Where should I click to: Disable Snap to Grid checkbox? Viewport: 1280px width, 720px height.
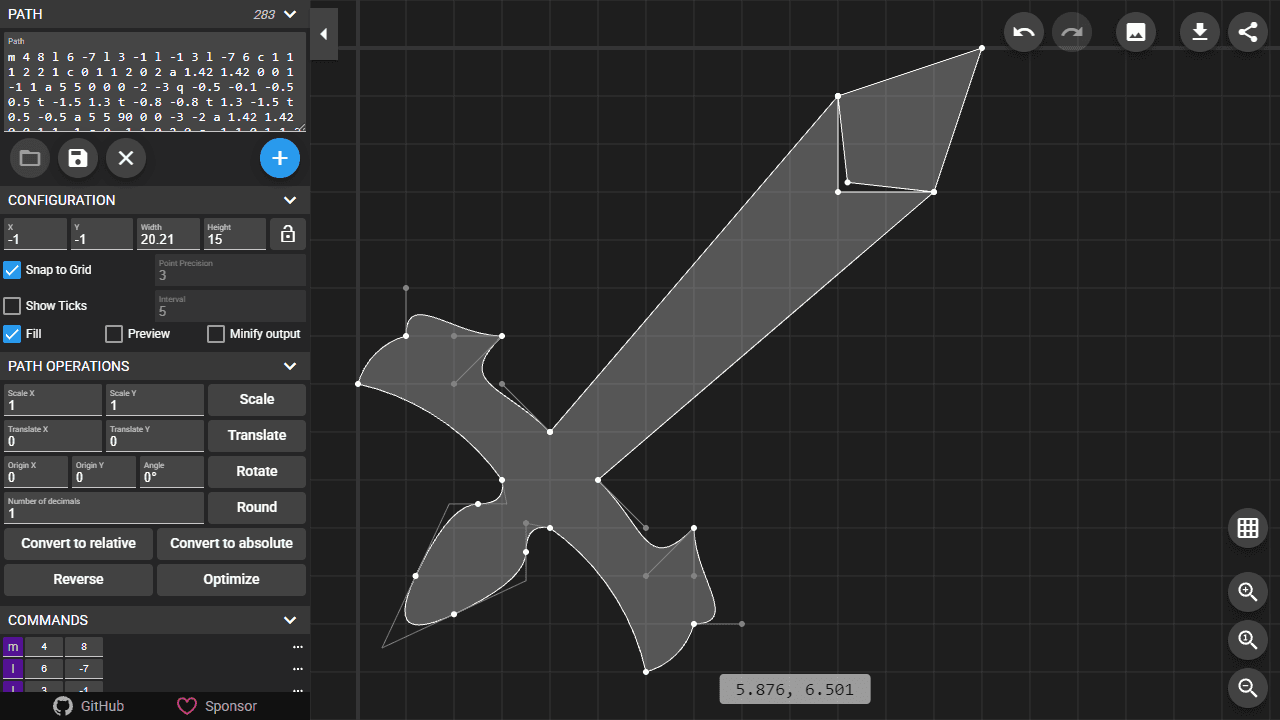pyautogui.click(x=12, y=270)
